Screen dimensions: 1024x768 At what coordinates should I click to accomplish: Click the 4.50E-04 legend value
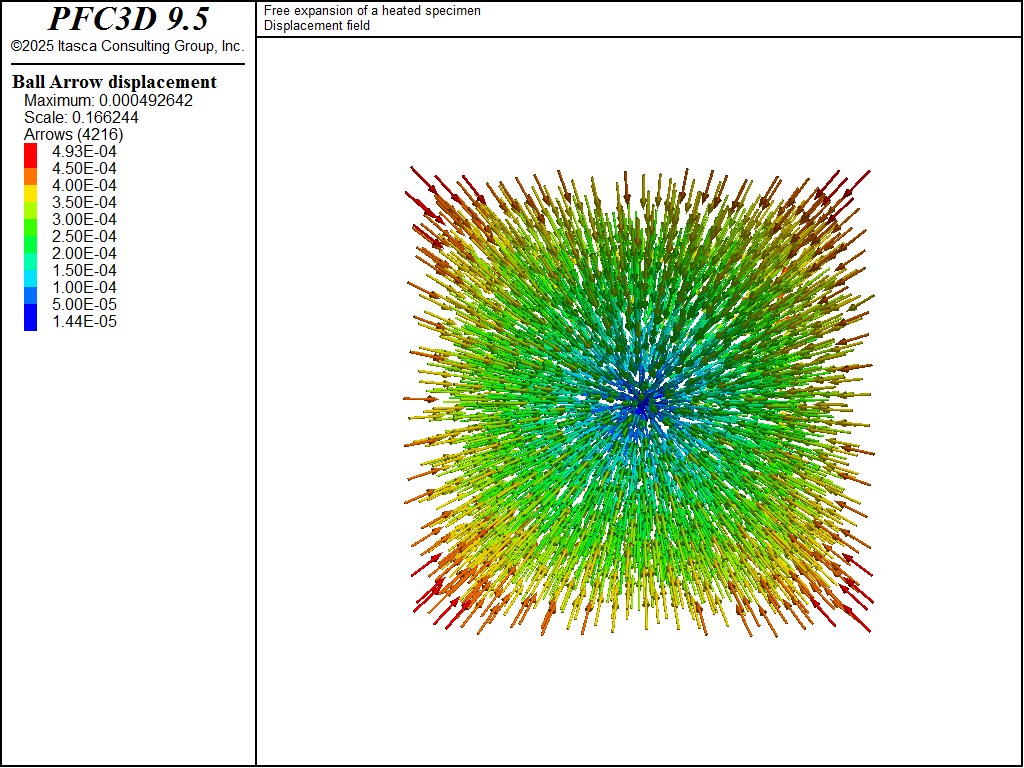point(84,168)
